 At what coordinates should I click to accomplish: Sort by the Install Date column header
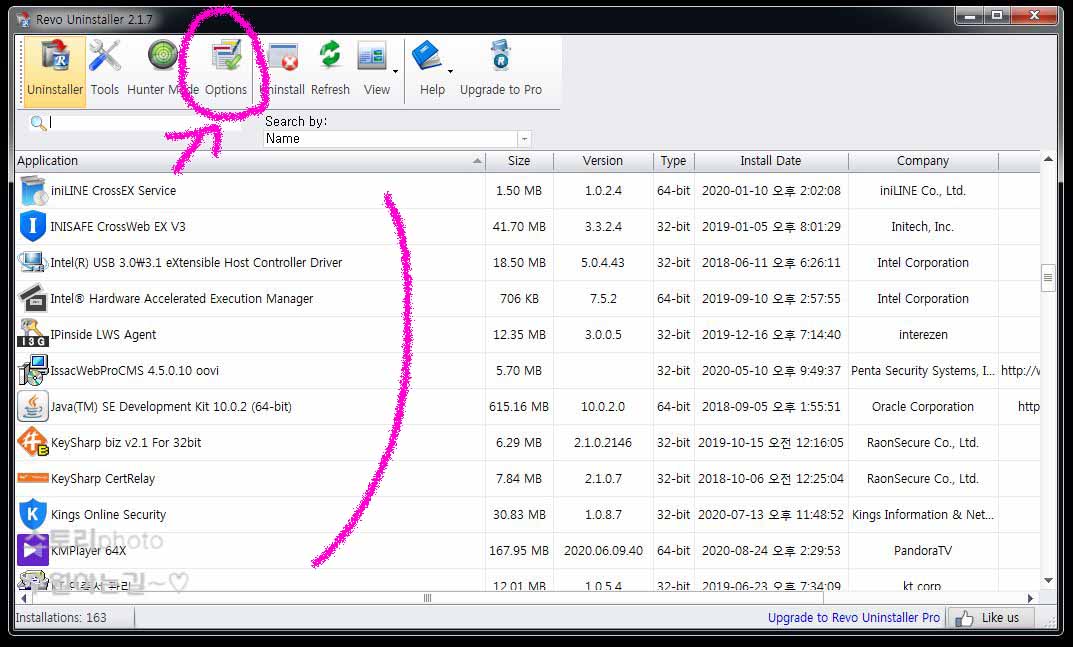point(771,161)
